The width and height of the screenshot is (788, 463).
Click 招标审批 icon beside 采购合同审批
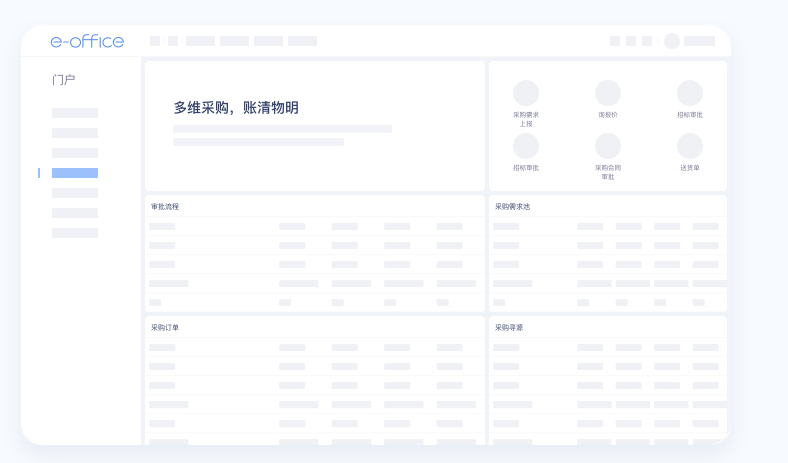pos(526,146)
